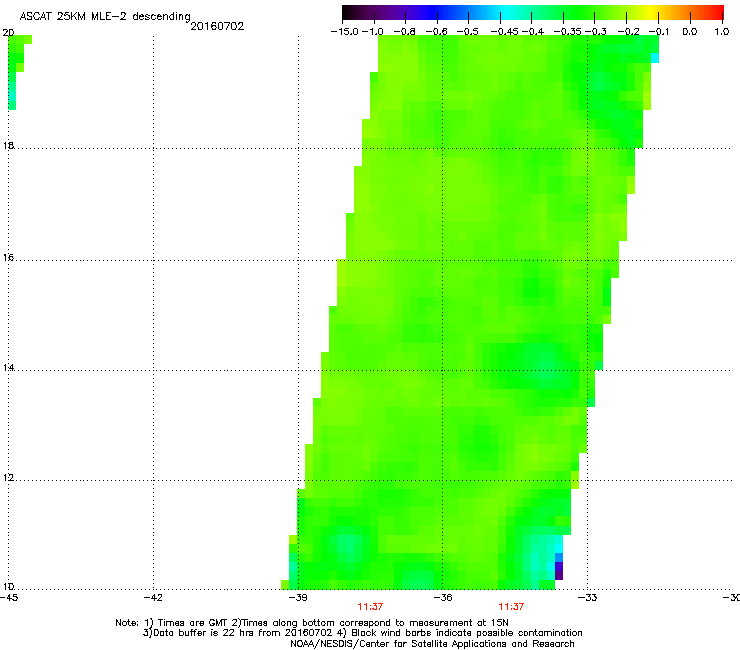Click the "-0.5" color scale label
740x650 pixels.
pyautogui.click(x=467, y=32)
